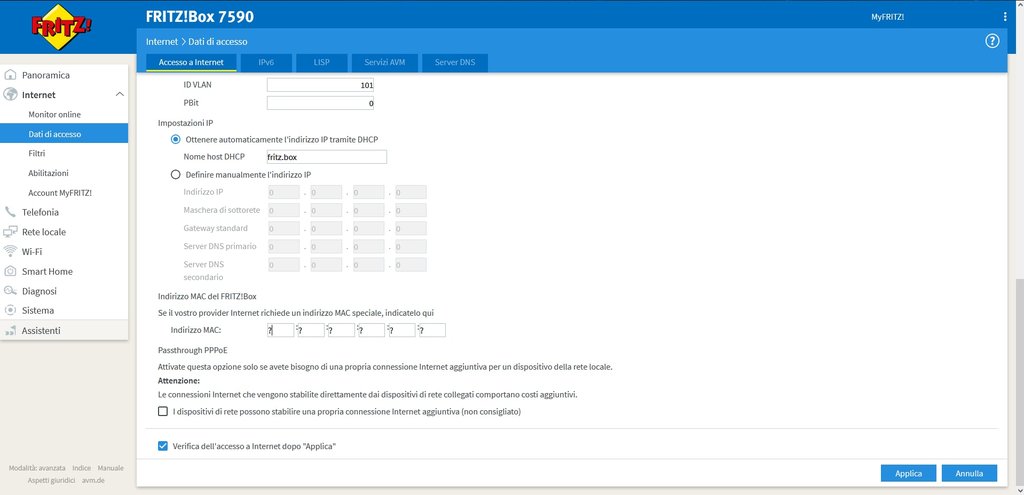Click the Panoramica house icon
The image size is (1024, 495).
click(x=10, y=75)
